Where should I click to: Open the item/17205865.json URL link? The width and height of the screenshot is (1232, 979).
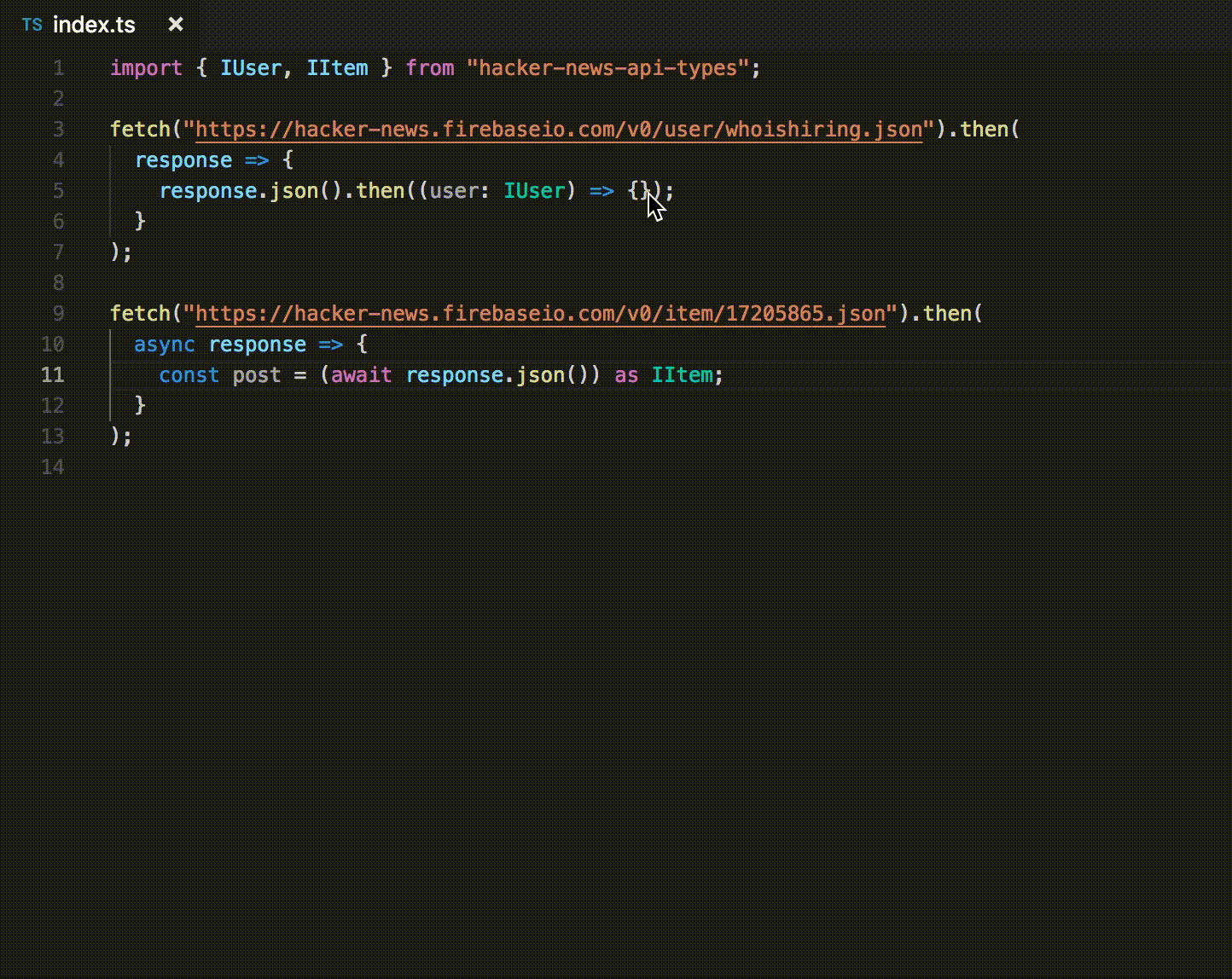point(540,314)
